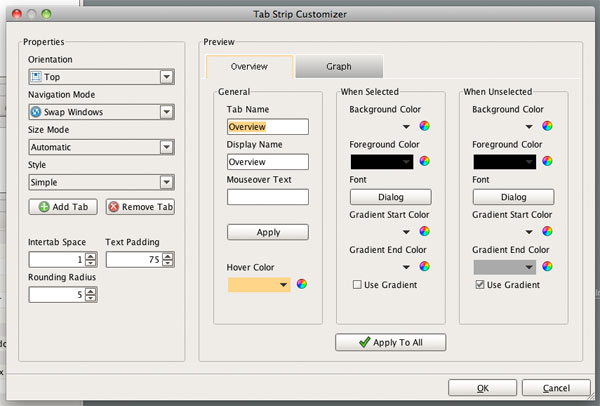Open color picker for Selected Gradient Start Color

click(x=424, y=231)
